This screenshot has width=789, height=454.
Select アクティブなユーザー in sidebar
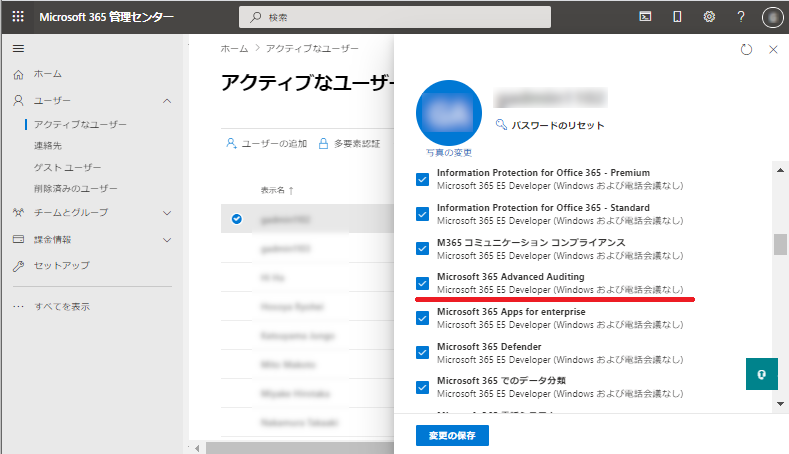click(x=80, y=124)
